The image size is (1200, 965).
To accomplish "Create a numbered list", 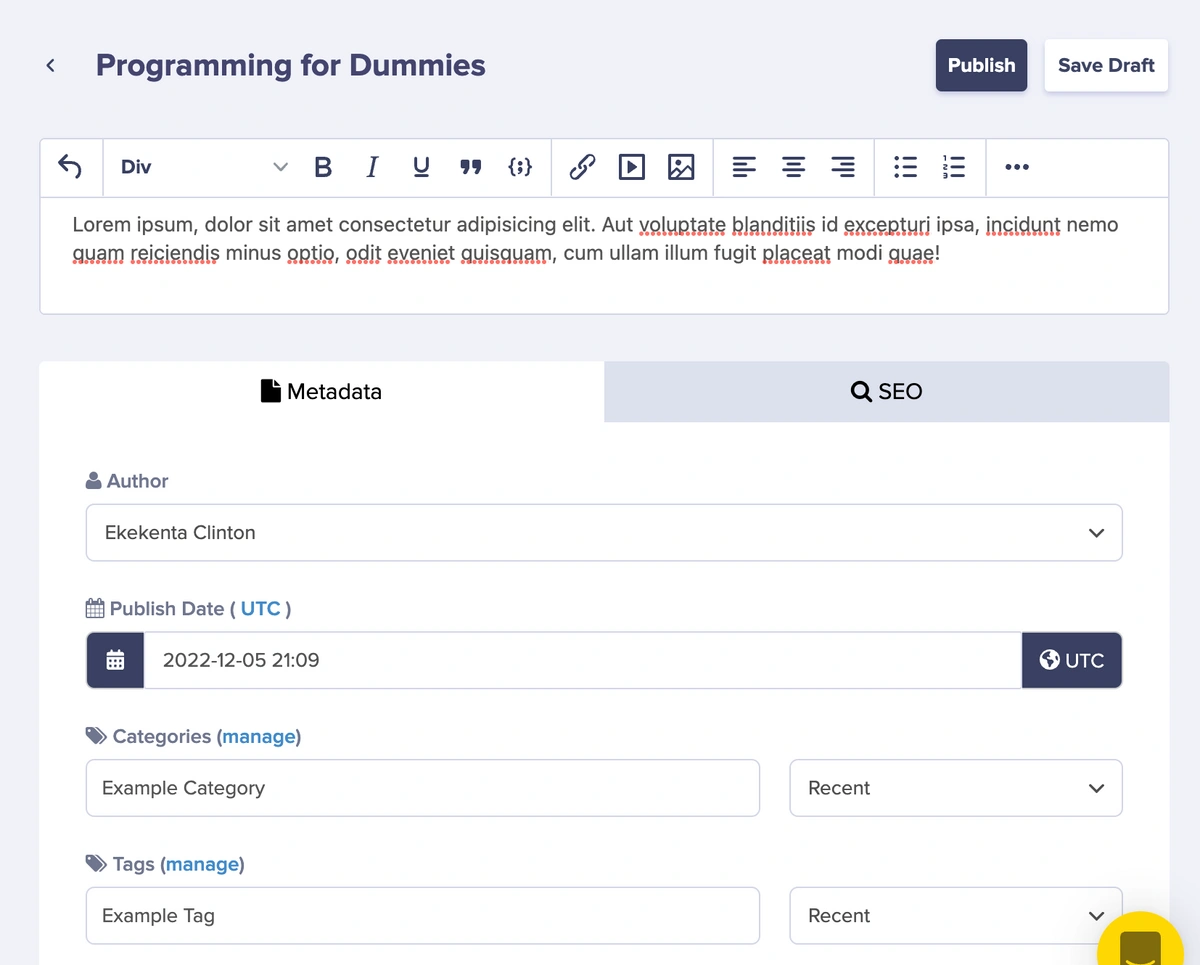I will click(x=954, y=167).
